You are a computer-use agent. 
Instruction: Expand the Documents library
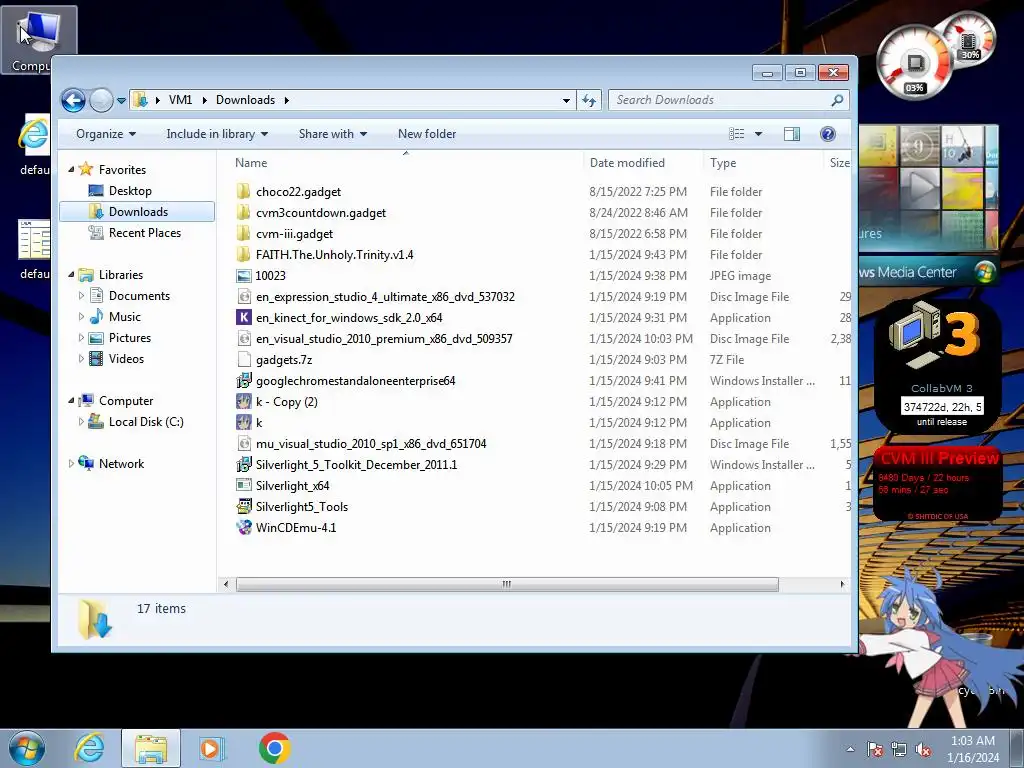[x=81, y=296]
